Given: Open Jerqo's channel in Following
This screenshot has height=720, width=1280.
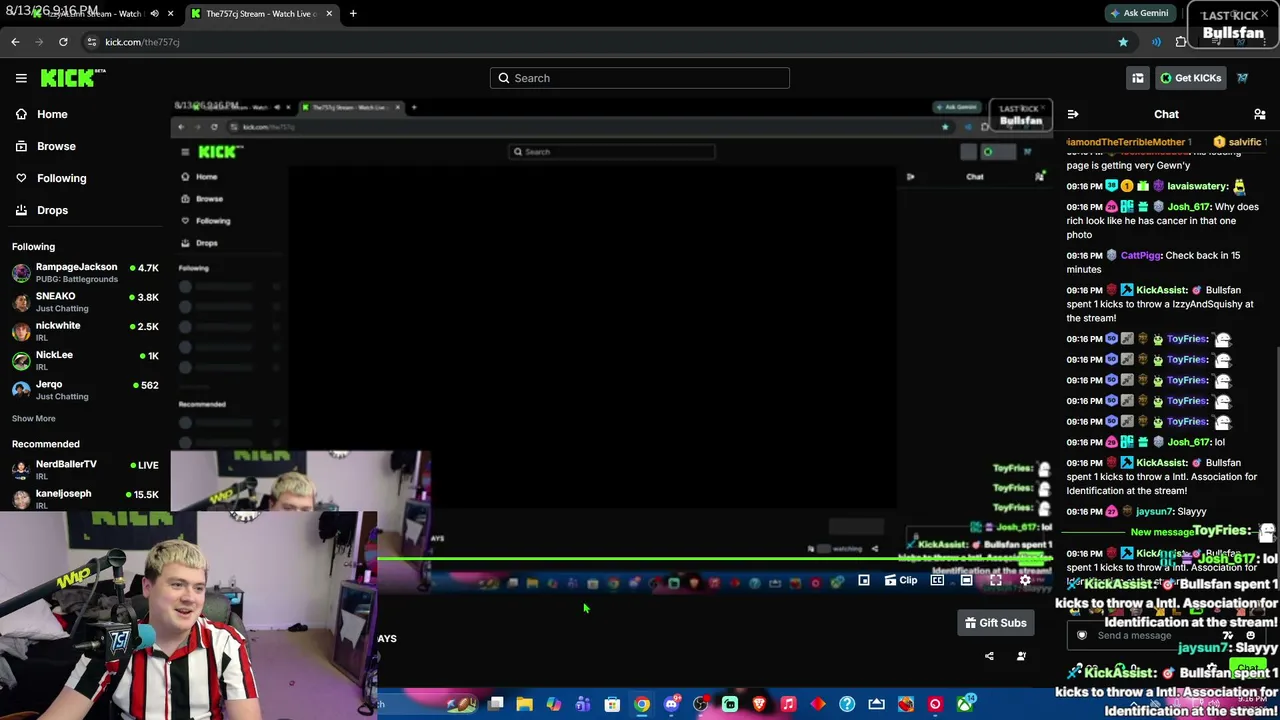Looking at the screenshot, I should pyautogui.click(x=85, y=389).
